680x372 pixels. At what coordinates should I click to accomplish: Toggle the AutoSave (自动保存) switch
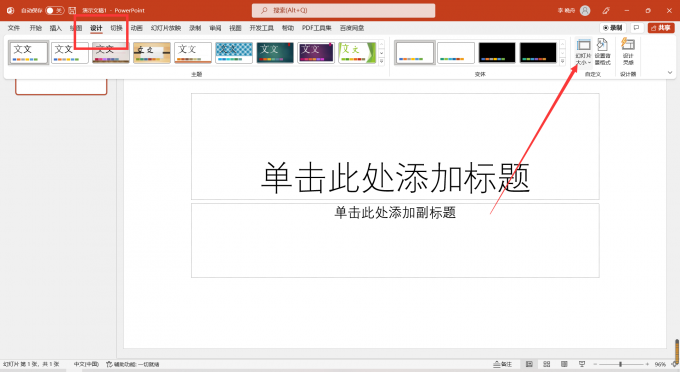click(x=55, y=10)
